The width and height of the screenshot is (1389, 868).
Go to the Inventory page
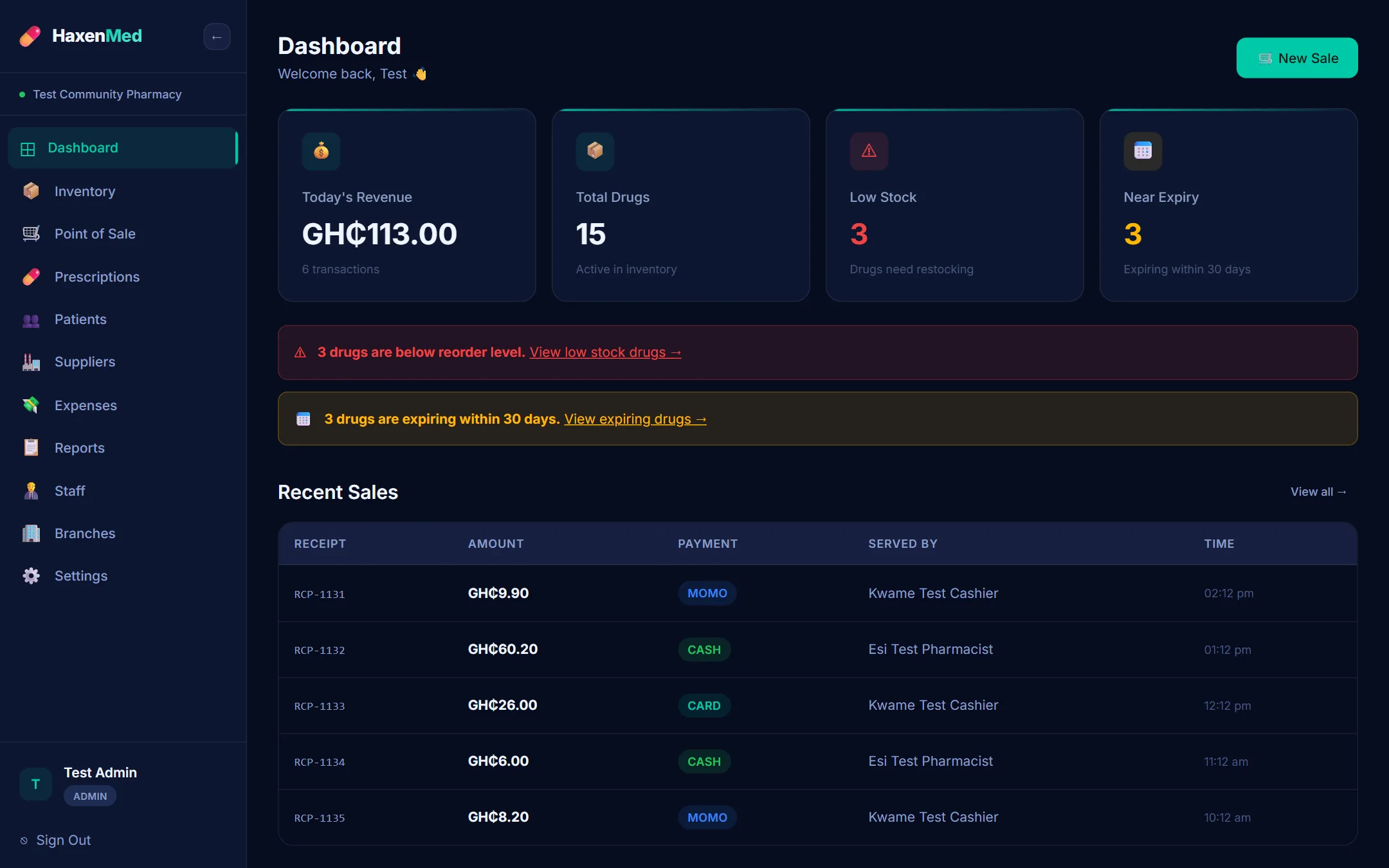tap(123, 191)
